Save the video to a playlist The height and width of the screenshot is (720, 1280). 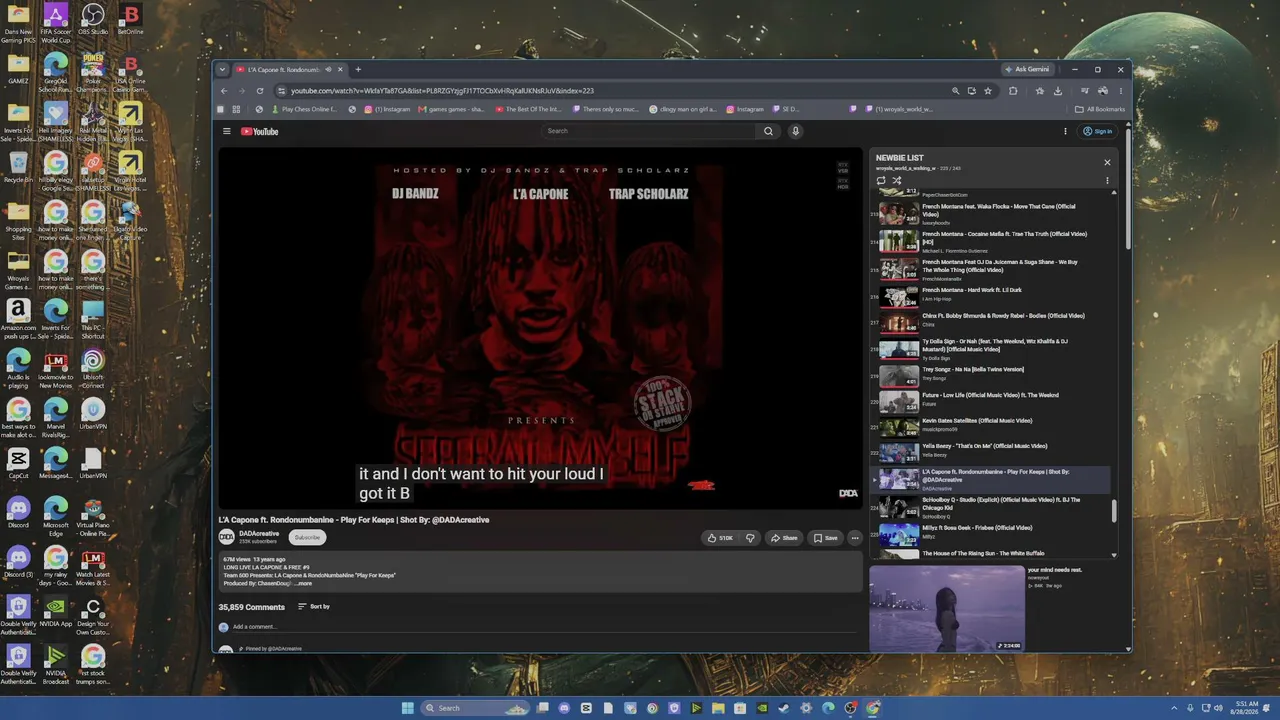826,538
